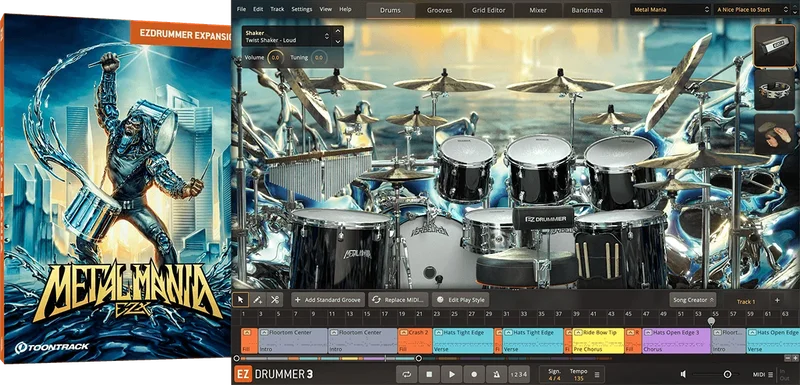Switch to the Bandmate tab

coord(587,10)
